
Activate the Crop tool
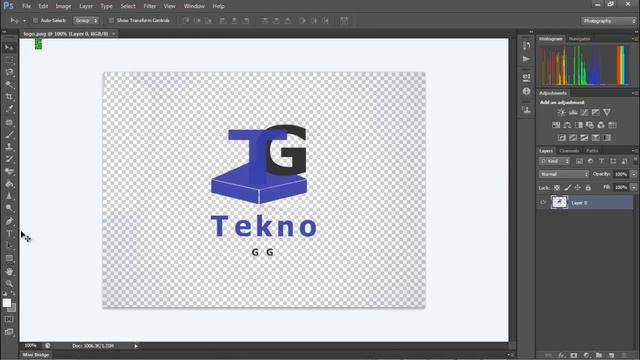coord(9,97)
